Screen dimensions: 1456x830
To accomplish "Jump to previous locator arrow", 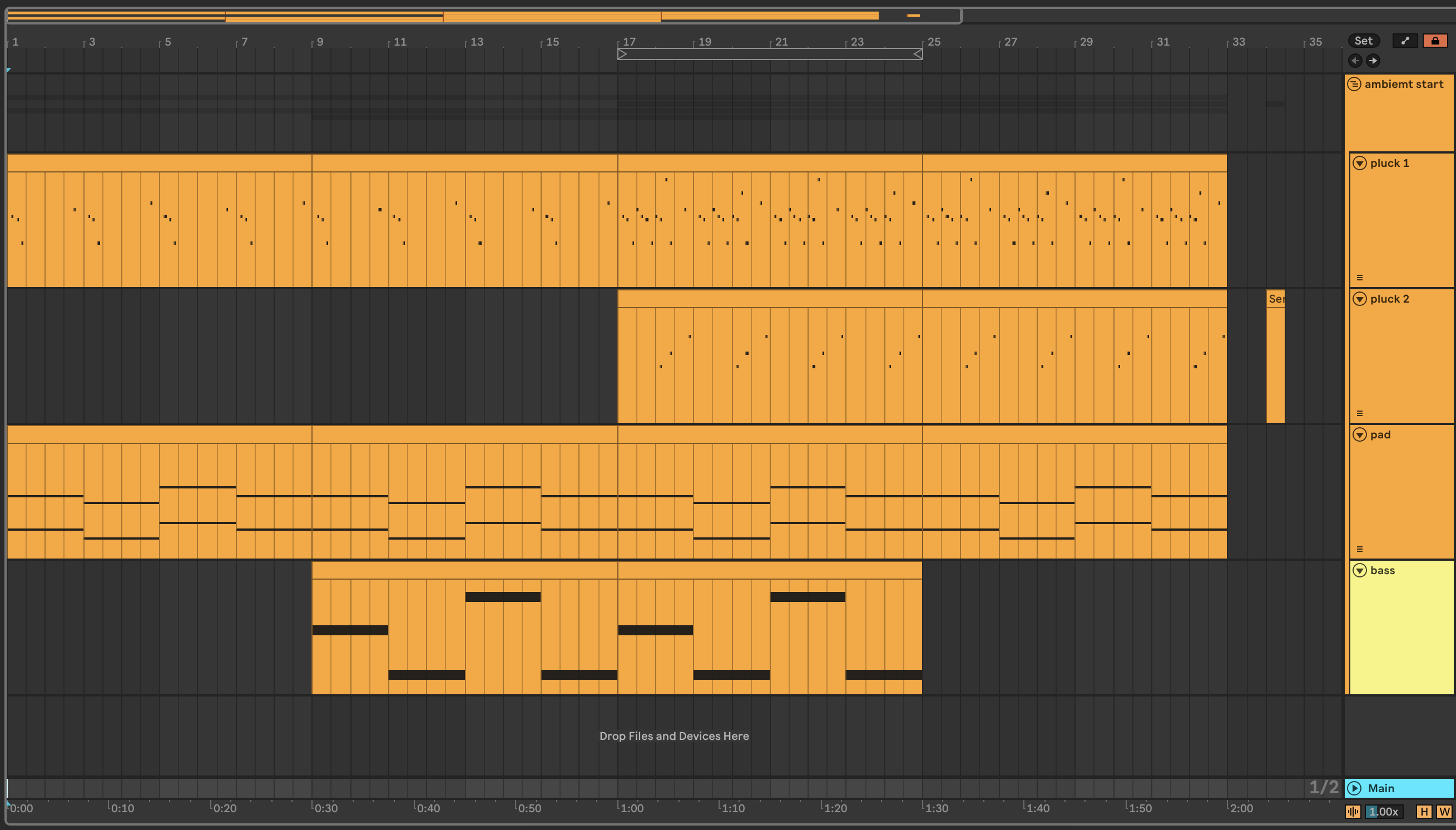I will pos(1355,61).
